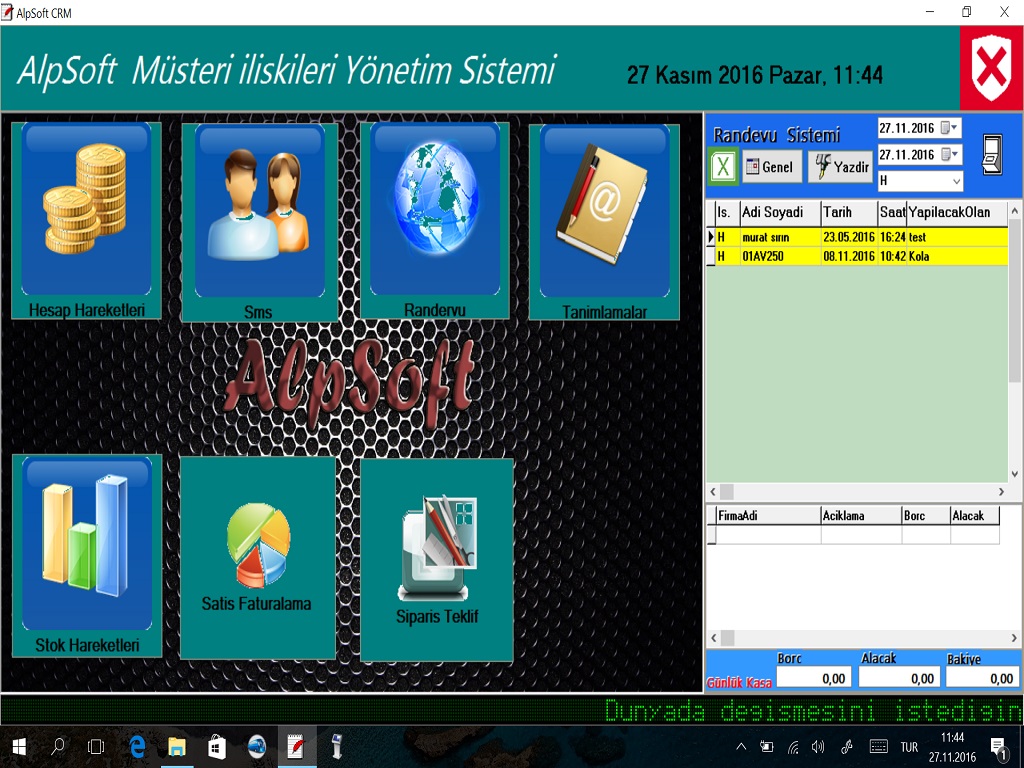Click the TUR language indicator
Viewport: 1024px width, 768px height.
click(909, 747)
